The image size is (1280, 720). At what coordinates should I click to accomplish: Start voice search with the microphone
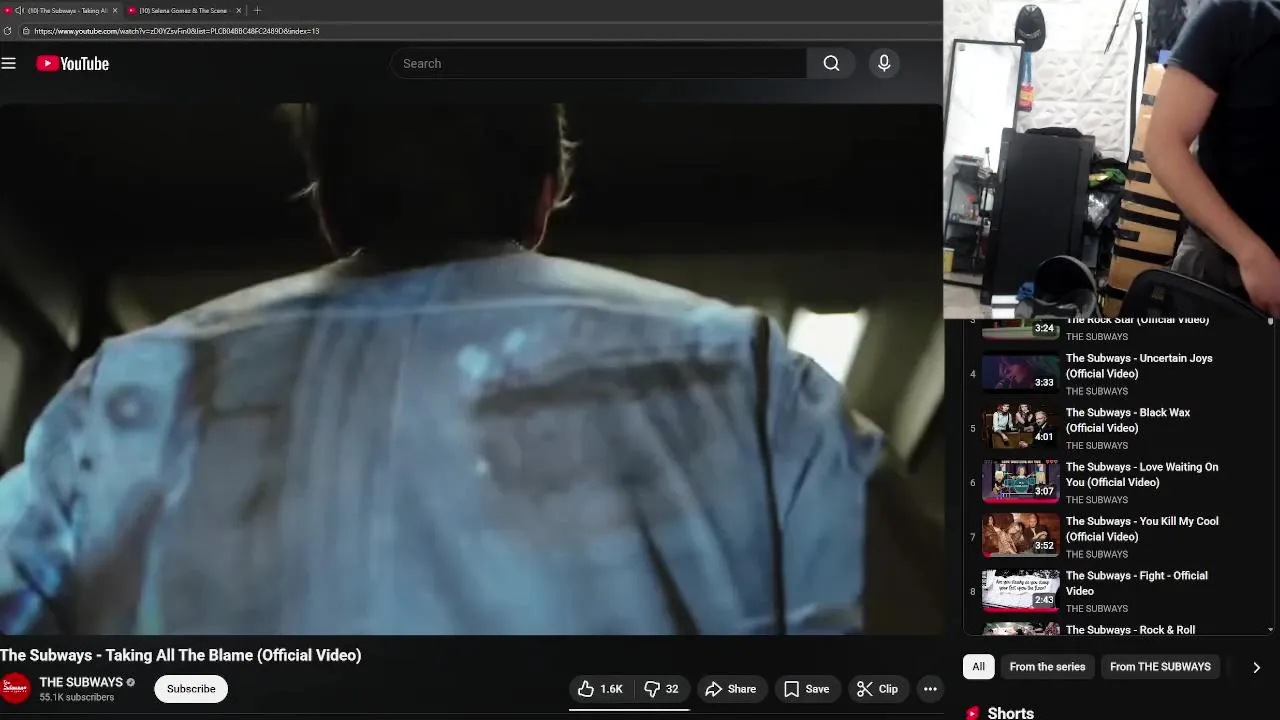point(884,63)
